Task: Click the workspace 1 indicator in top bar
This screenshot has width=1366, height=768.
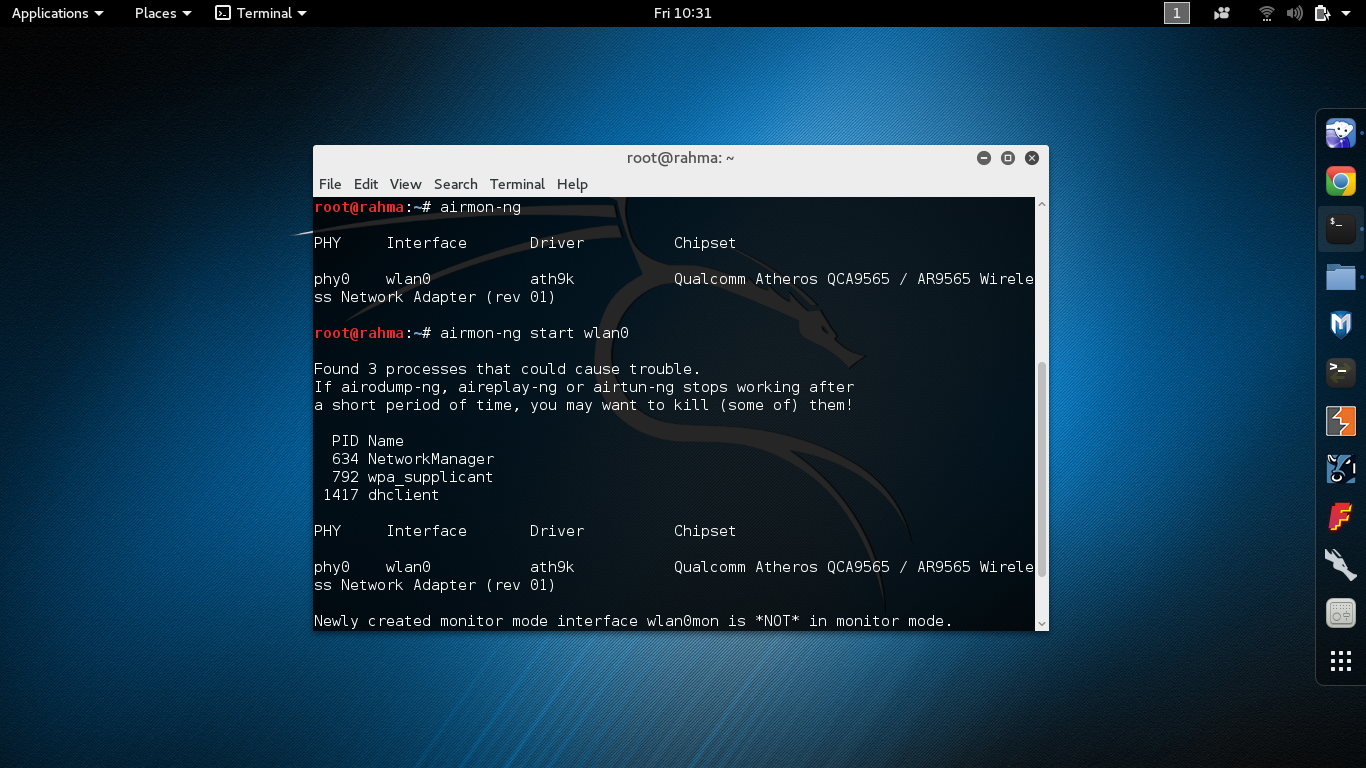Action: pyautogui.click(x=1177, y=13)
